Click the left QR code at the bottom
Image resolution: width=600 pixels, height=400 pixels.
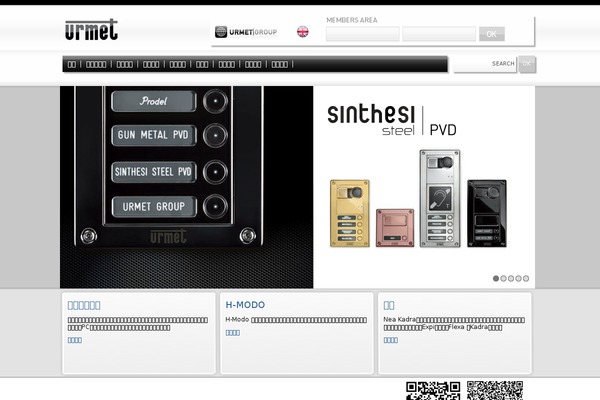click(433, 390)
